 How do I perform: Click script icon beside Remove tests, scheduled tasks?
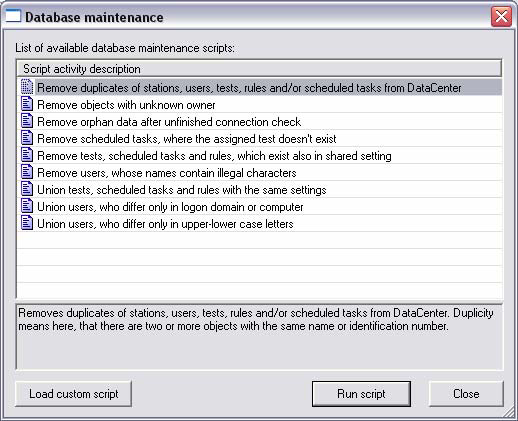[x=27, y=155]
